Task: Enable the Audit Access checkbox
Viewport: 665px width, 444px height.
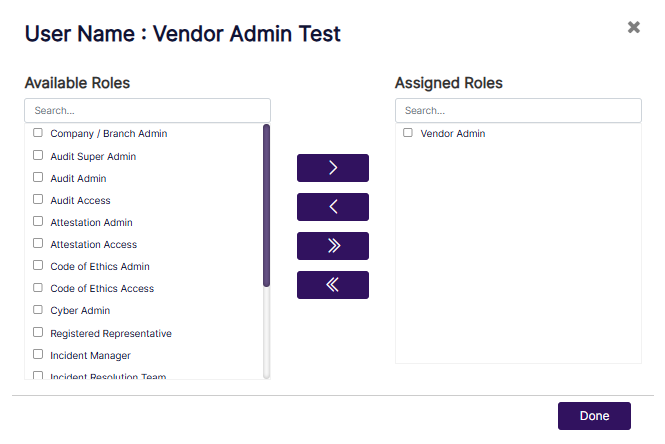Action: click(38, 199)
